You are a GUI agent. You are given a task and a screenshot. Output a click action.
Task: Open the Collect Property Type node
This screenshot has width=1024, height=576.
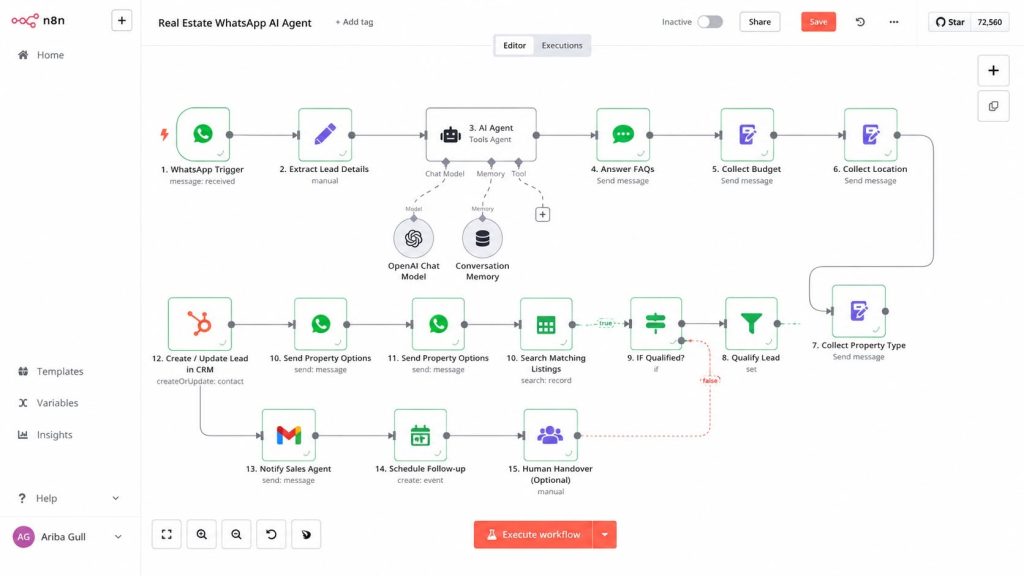(859, 311)
